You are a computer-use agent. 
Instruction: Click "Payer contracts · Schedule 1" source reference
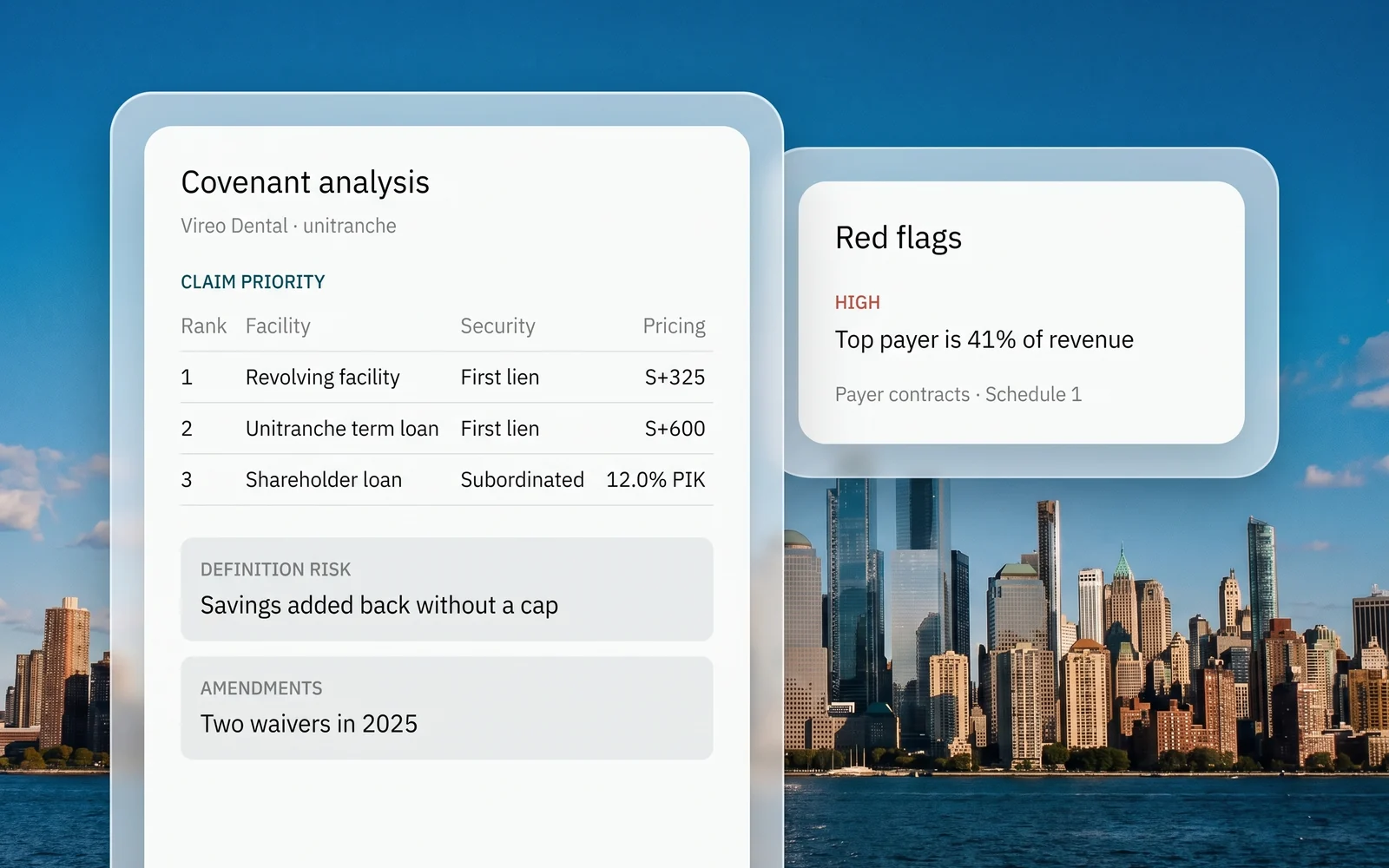pos(958,395)
